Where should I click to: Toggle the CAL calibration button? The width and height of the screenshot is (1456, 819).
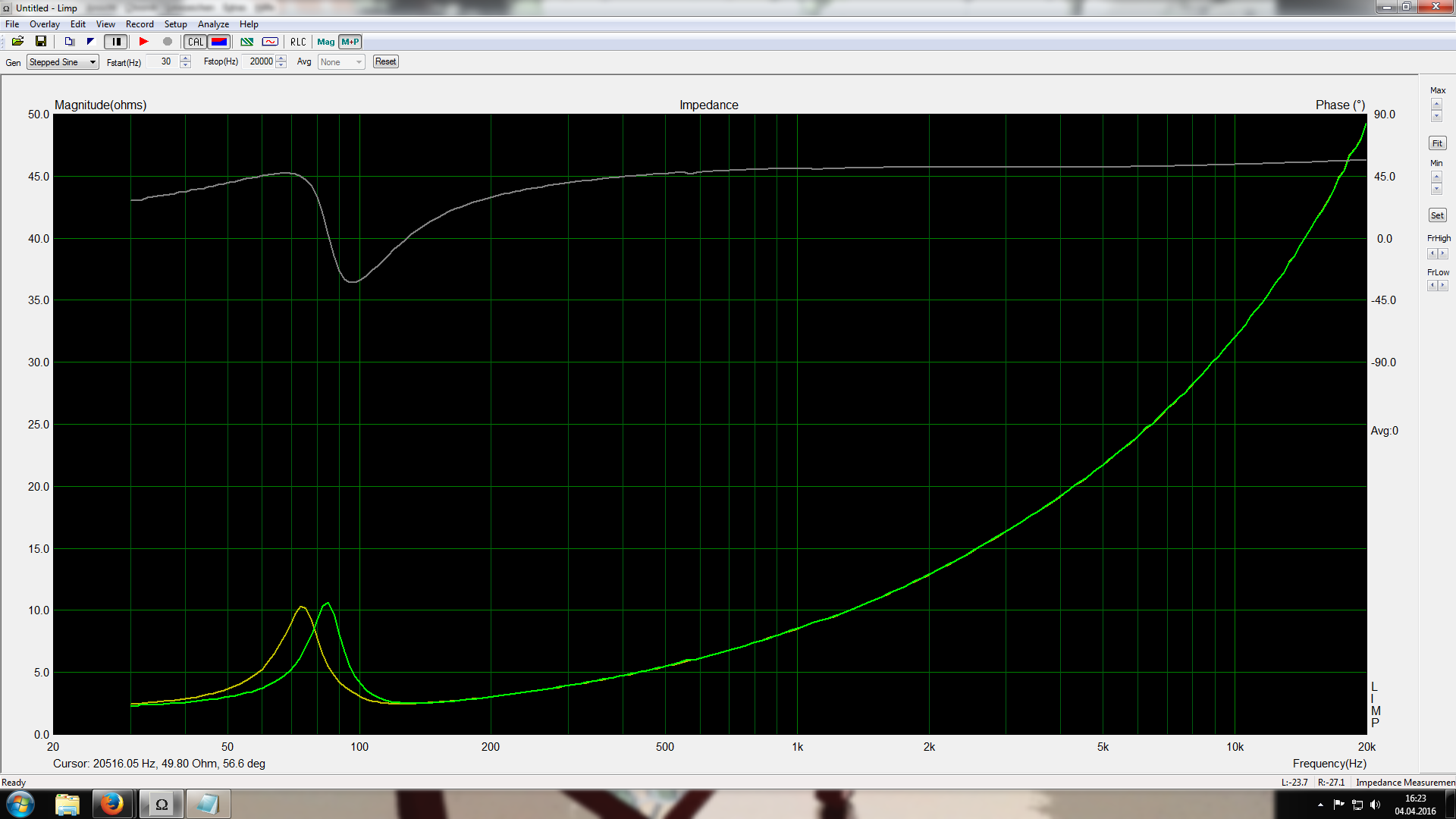(x=196, y=42)
